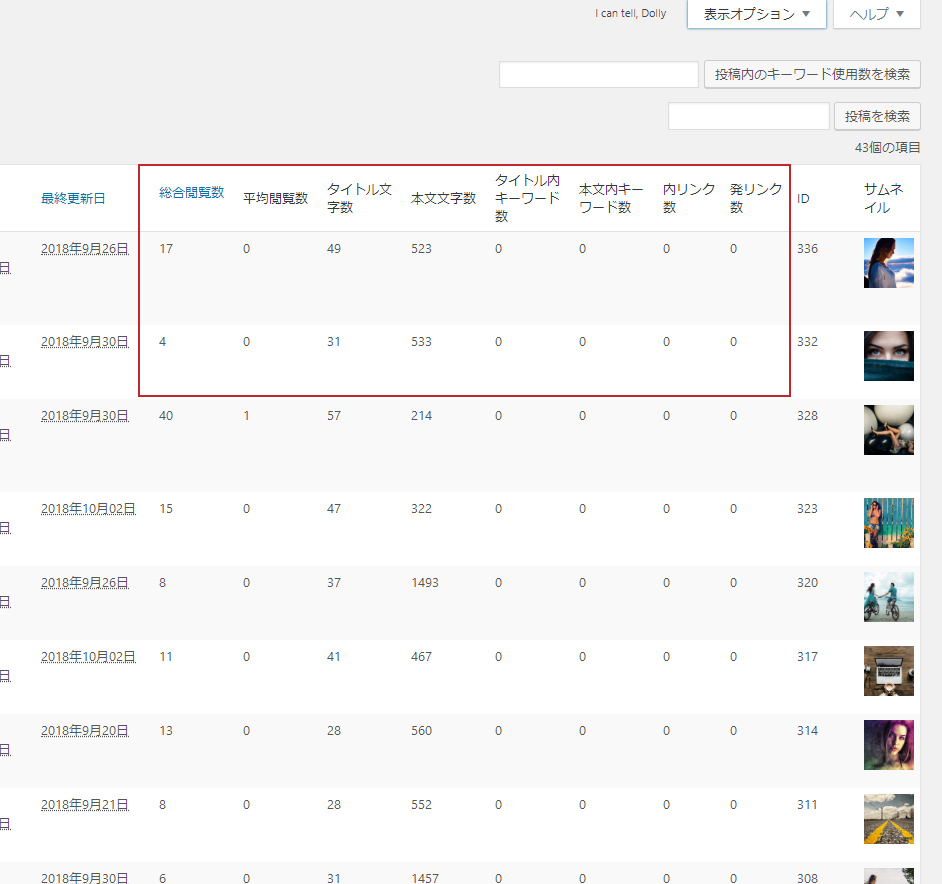Select the thumbnail for post 323
Screen dimensions: 942x884
(x=888, y=523)
